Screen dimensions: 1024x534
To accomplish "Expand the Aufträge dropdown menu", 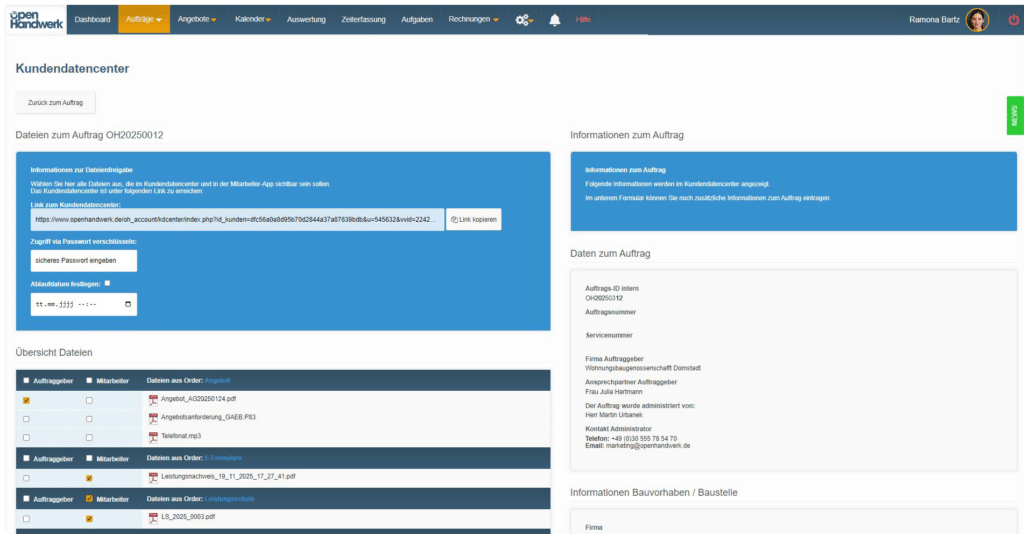I will 144,19.
